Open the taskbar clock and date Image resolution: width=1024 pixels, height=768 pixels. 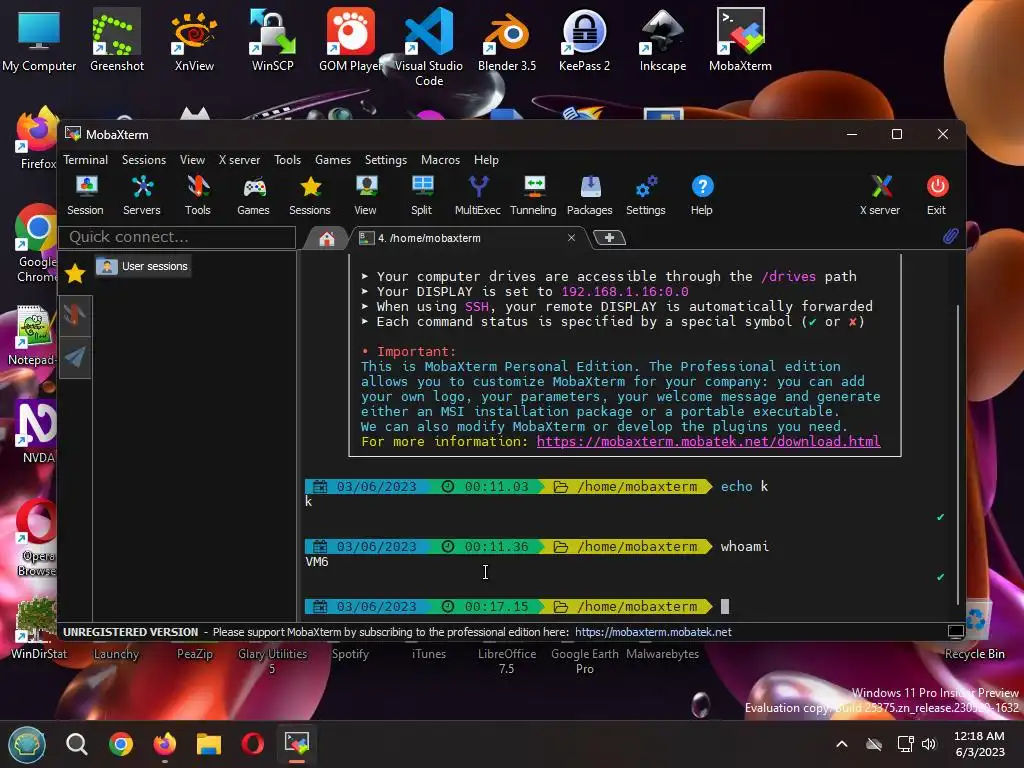pos(979,744)
